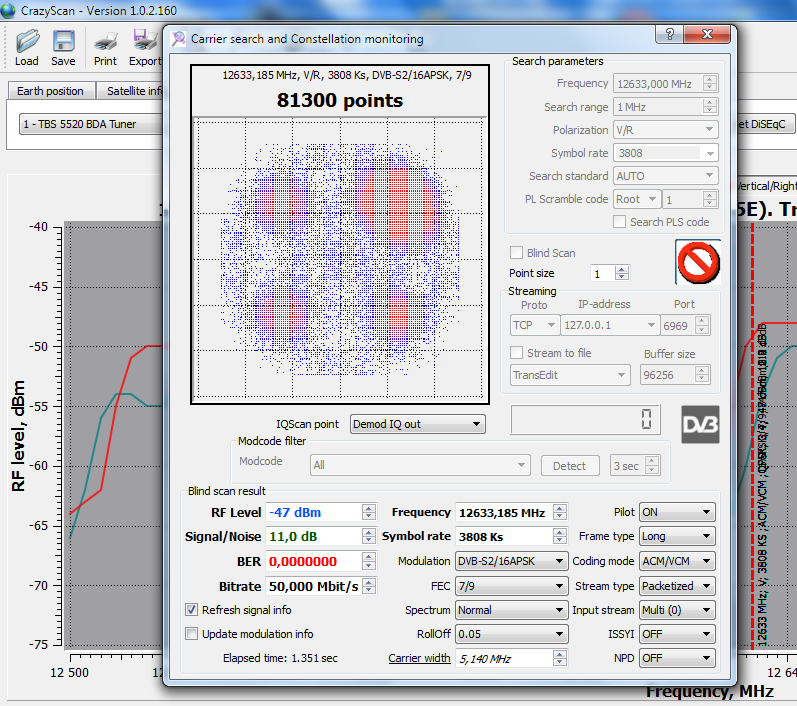
Task: Click the DVB logo icon
Action: pos(700,424)
